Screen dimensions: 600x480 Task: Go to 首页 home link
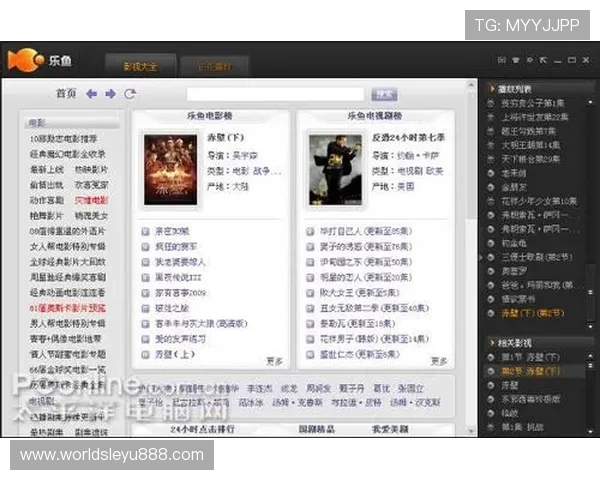click(66, 94)
